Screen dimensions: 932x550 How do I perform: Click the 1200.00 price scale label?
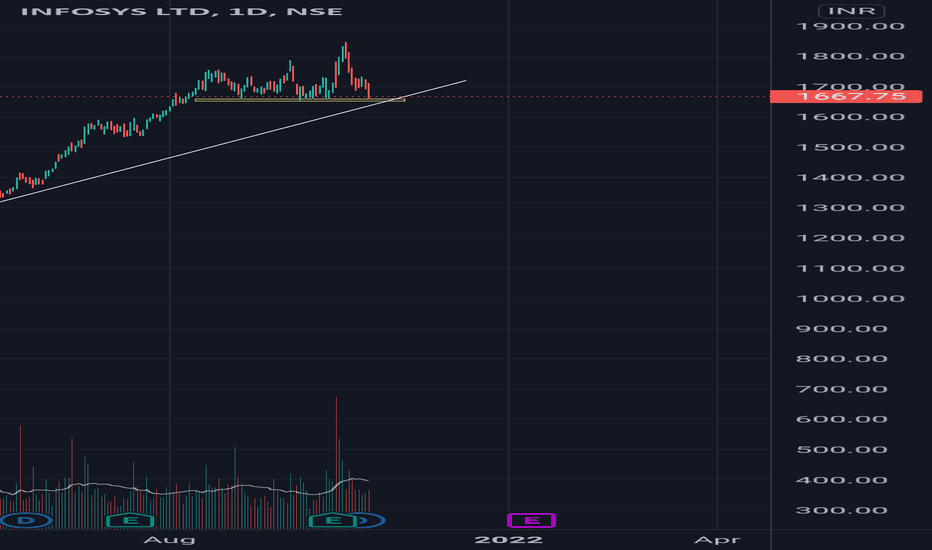pyautogui.click(x=850, y=238)
